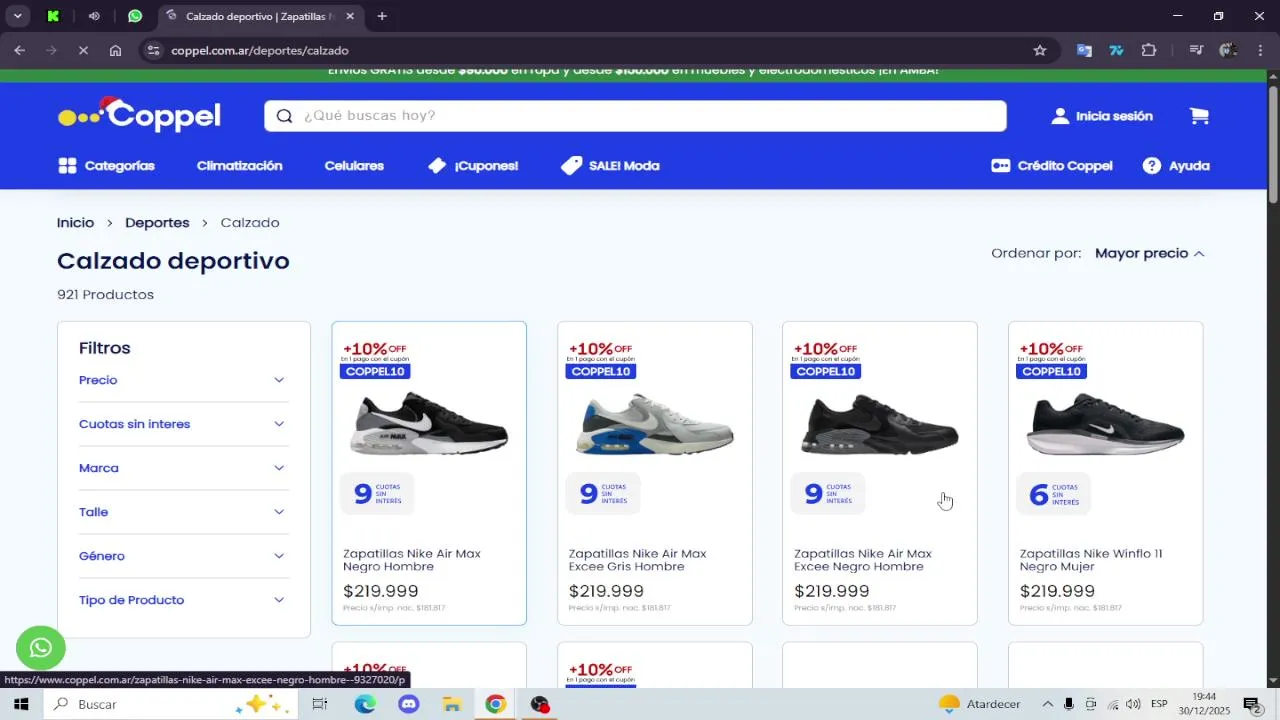Go to Deportes breadcrumb
Screen dimensions: 1280x720
(157, 223)
